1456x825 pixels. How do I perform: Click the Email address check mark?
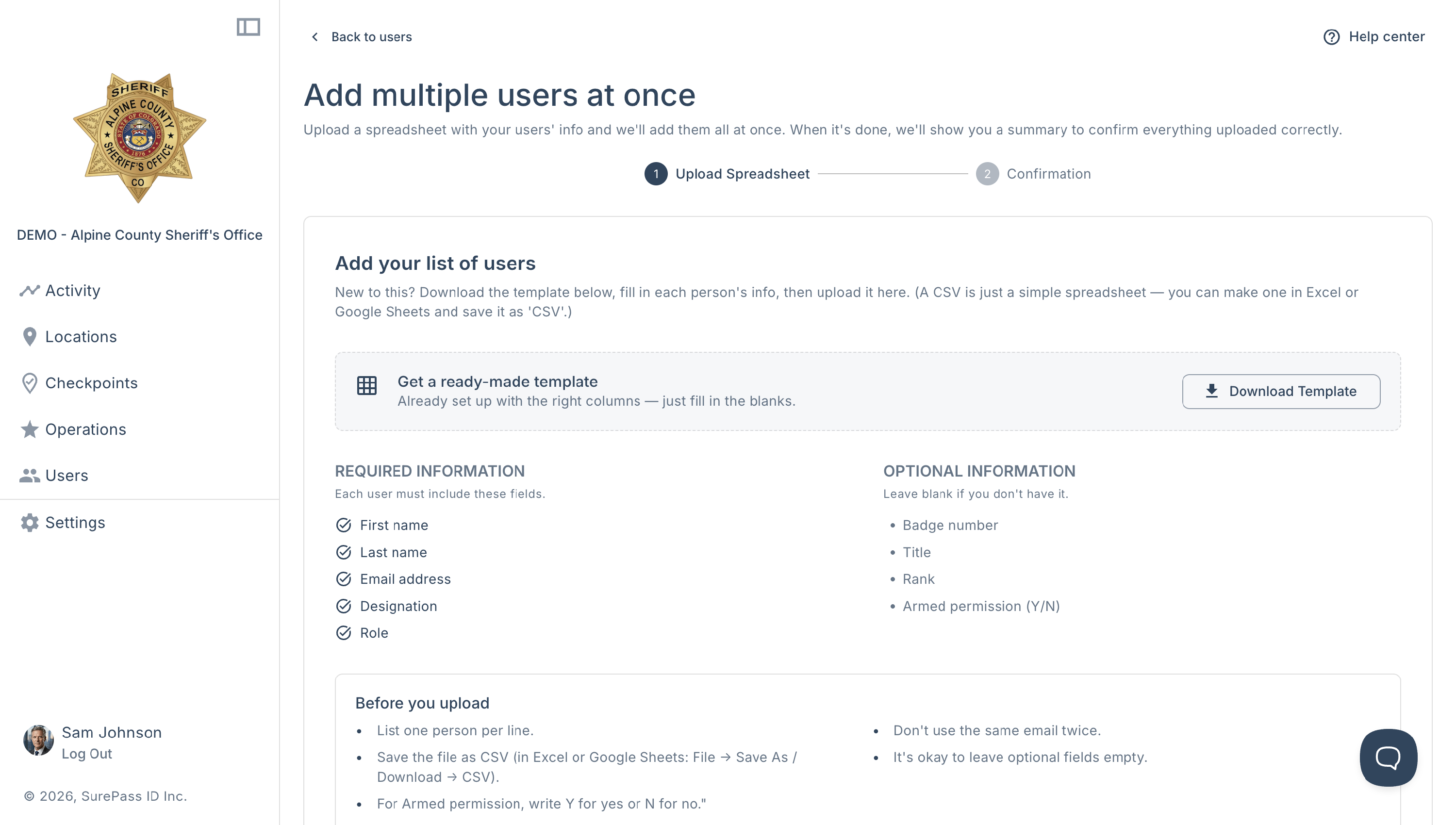343,579
